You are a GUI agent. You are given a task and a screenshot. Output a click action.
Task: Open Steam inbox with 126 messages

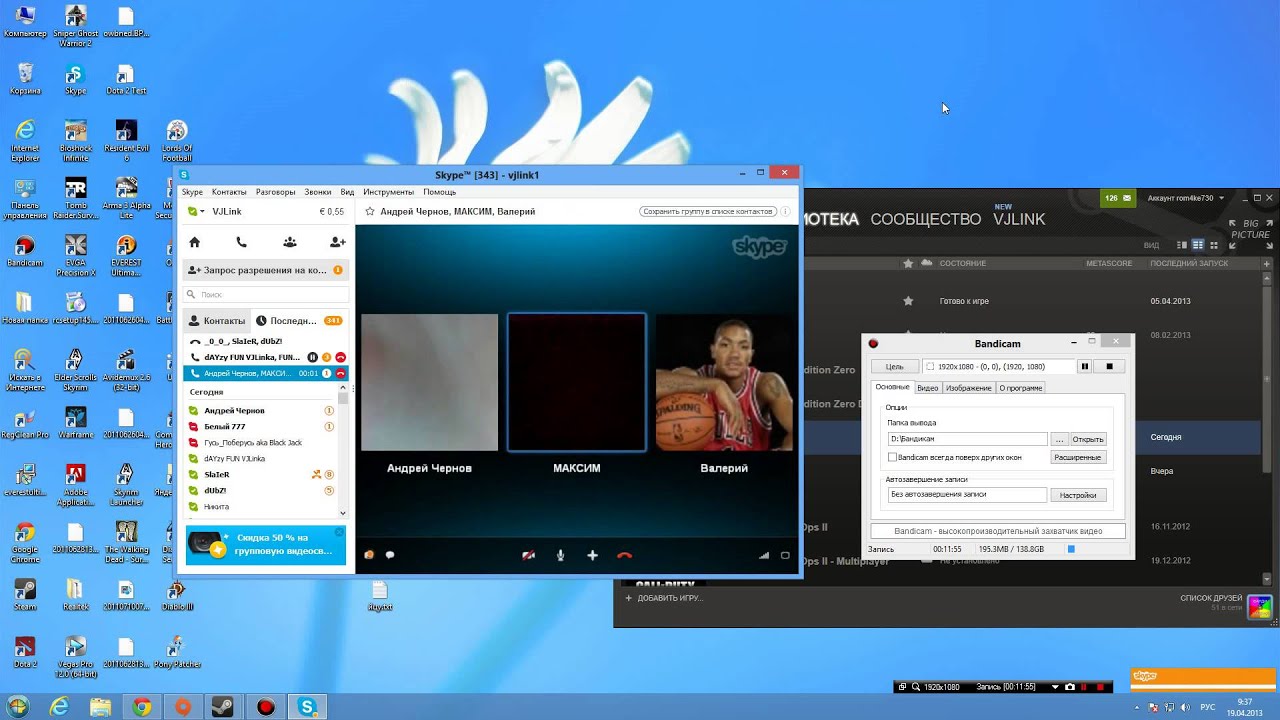(x=1118, y=198)
